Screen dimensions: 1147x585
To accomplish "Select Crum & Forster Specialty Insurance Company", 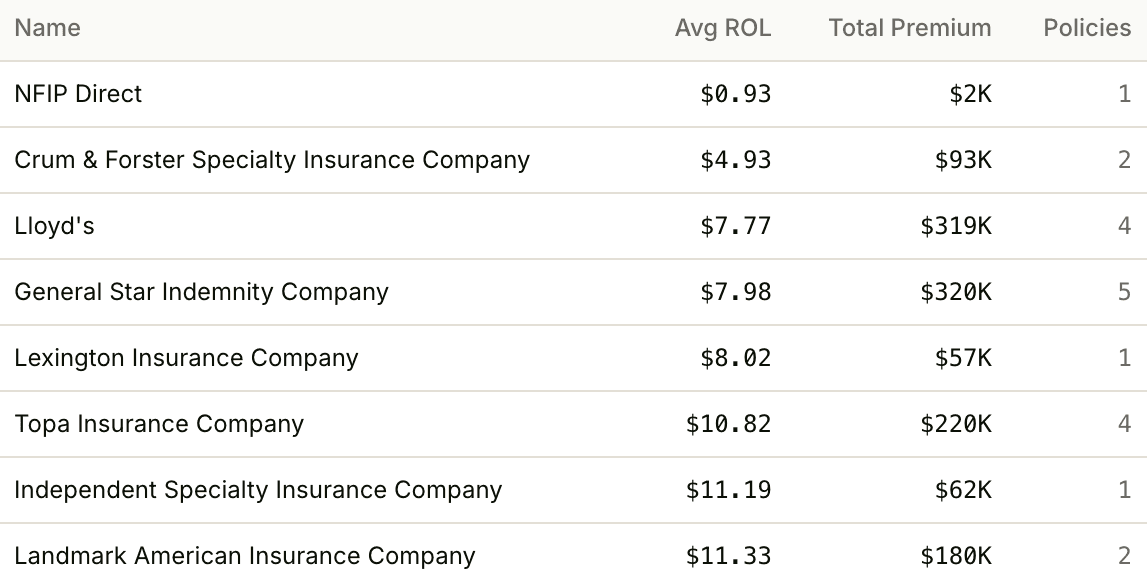I will pyautogui.click(x=574, y=160).
